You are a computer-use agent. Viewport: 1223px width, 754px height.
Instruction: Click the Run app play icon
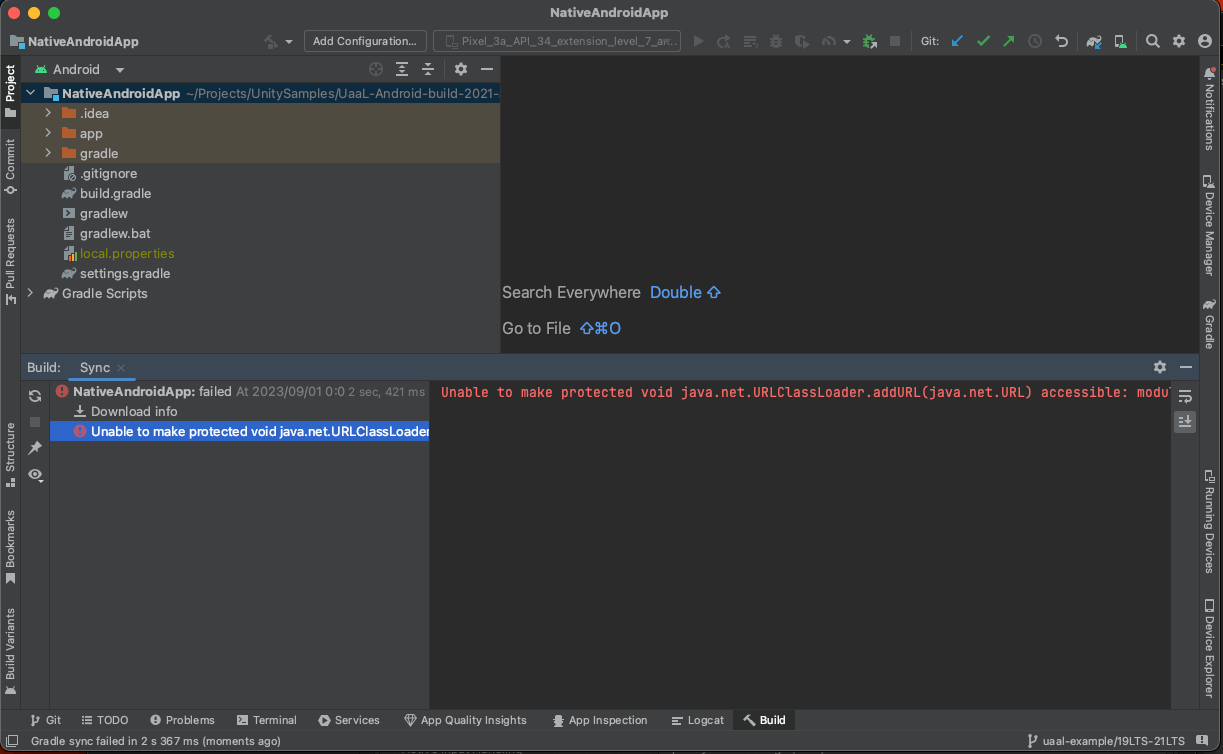pos(699,41)
